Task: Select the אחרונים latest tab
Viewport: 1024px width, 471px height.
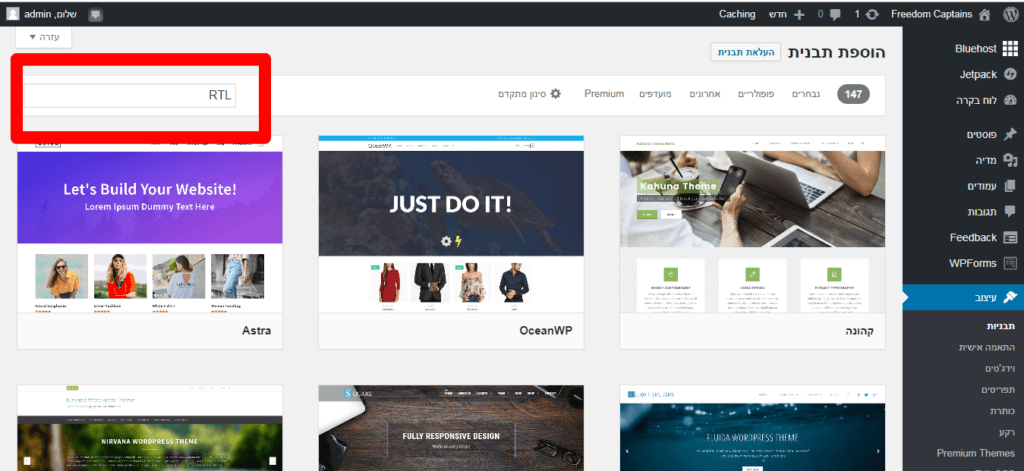Action: pos(705,94)
